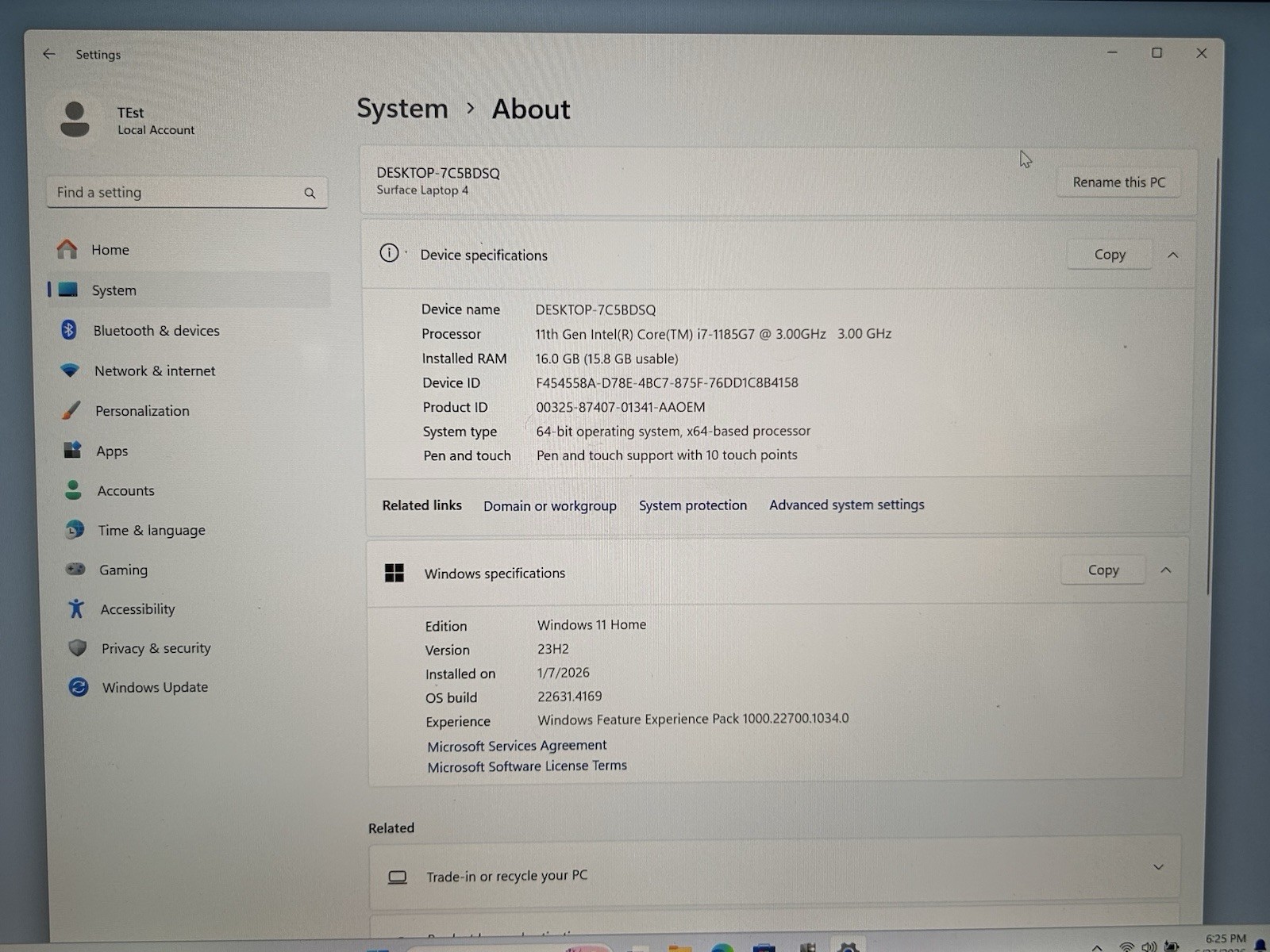The image size is (1270, 952).
Task: Click the Device ID value F454558A-D78E-4BC7-875F-76DD1C8B4158
Action: click(x=667, y=382)
